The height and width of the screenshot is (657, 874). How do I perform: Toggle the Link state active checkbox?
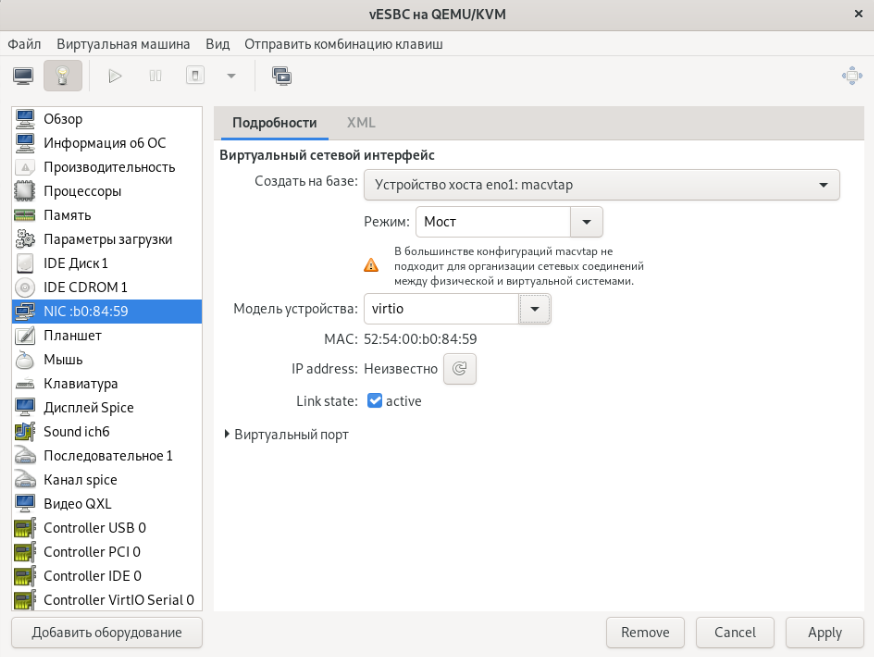pos(375,401)
